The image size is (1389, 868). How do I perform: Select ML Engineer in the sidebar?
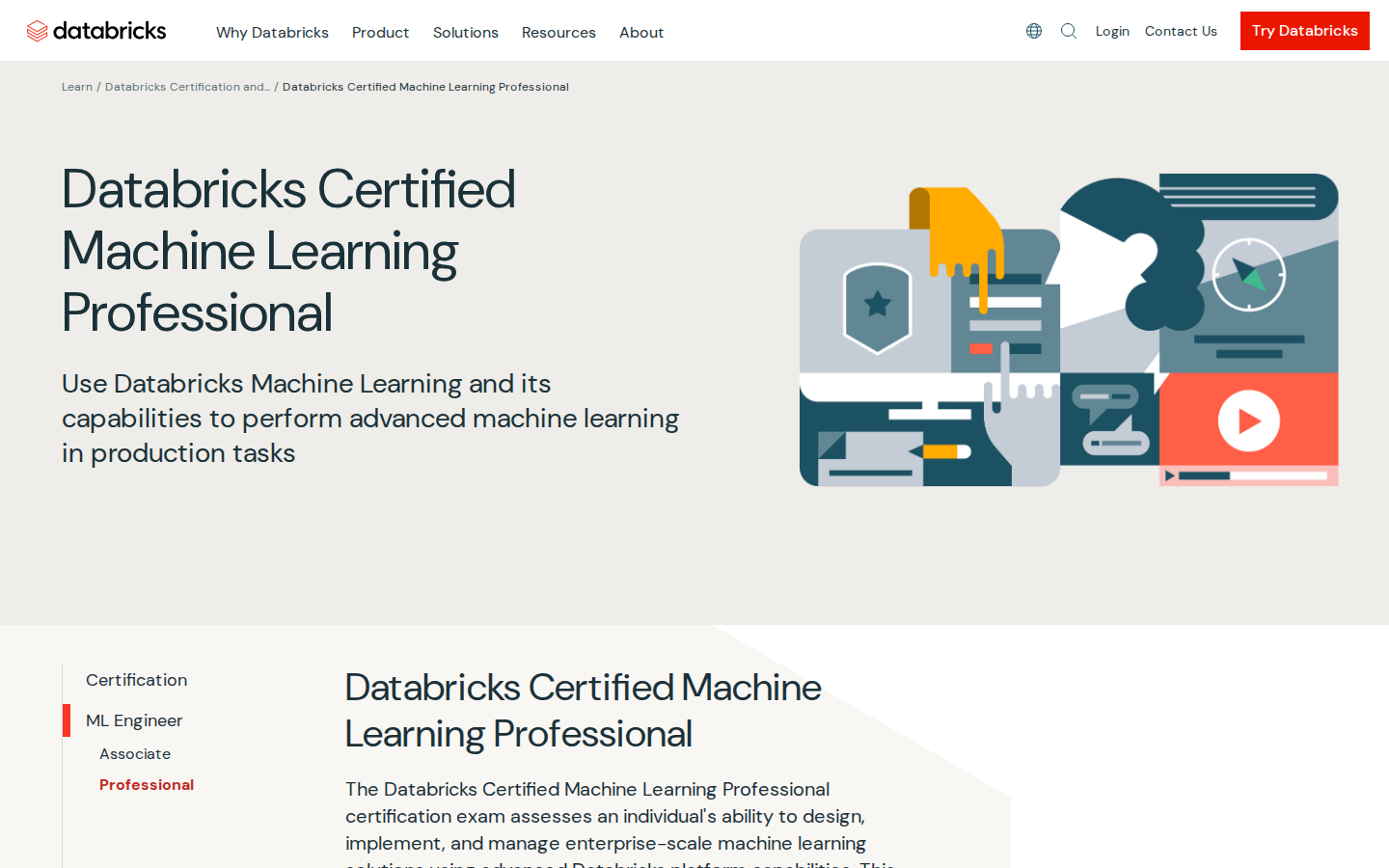pyautogui.click(x=134, y=720)
